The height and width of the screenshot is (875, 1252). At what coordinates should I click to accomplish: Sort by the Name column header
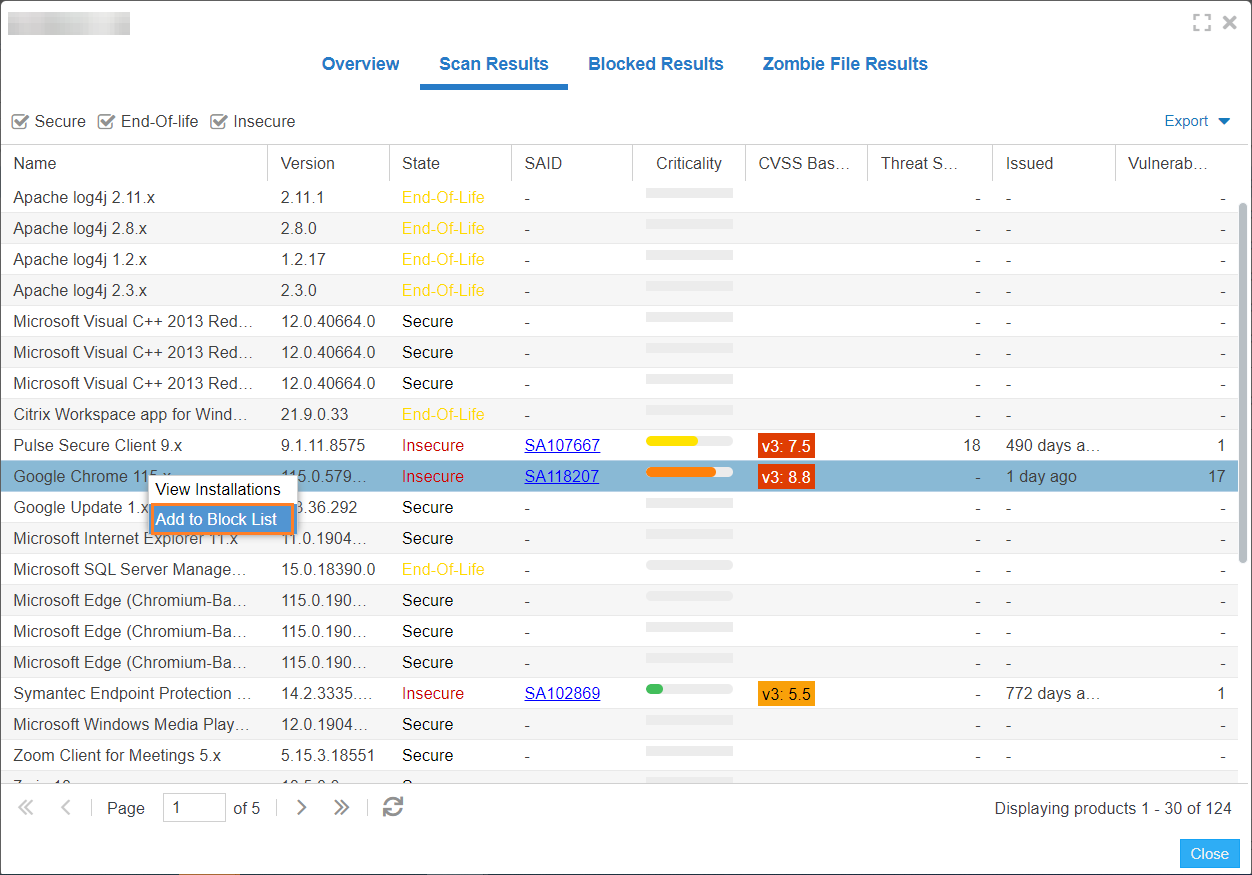click(x=134, y=164)
